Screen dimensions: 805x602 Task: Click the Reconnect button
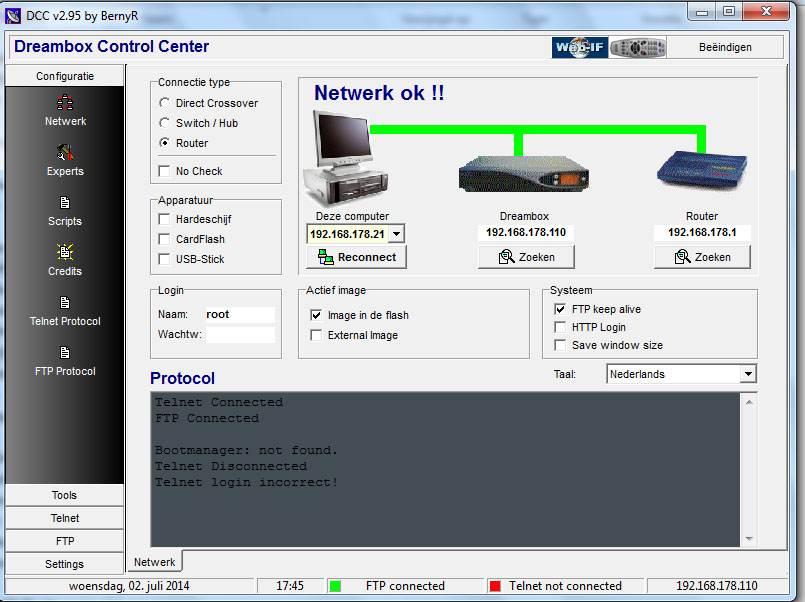tap(356, 257)
